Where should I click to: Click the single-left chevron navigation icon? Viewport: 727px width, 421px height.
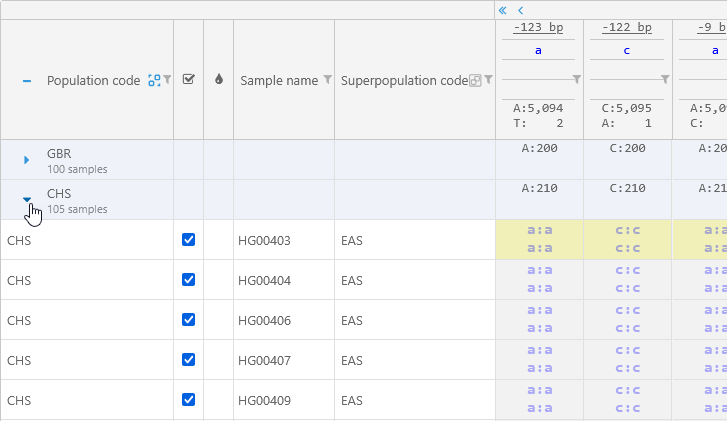pyautogui.click(x=521, y=10)
